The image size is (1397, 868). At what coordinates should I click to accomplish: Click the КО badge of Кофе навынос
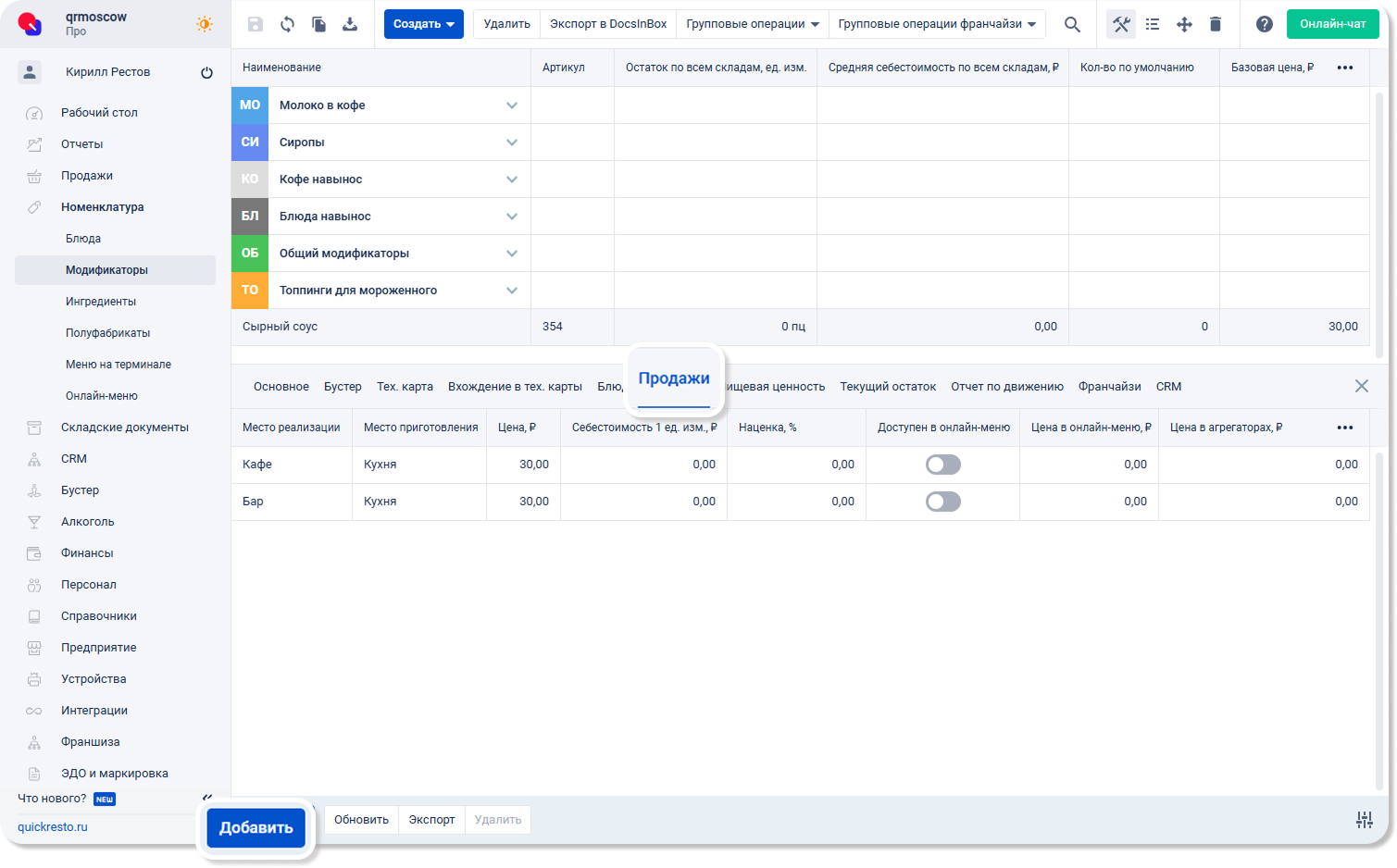point(250,180)
